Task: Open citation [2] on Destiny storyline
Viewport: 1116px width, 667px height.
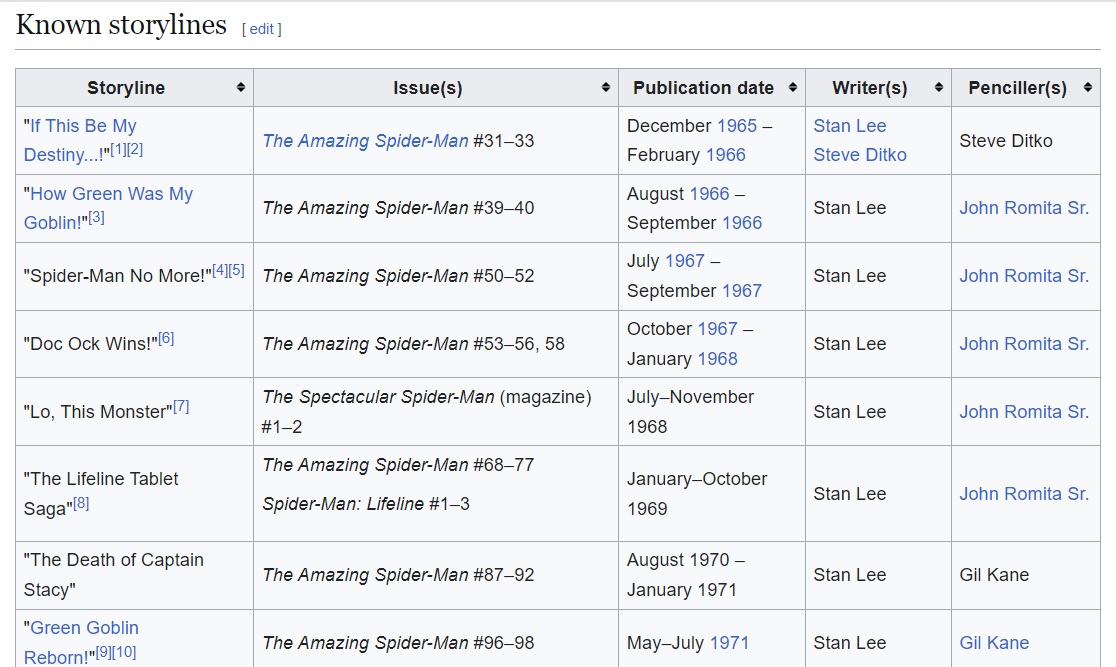Action: [135, 149]
